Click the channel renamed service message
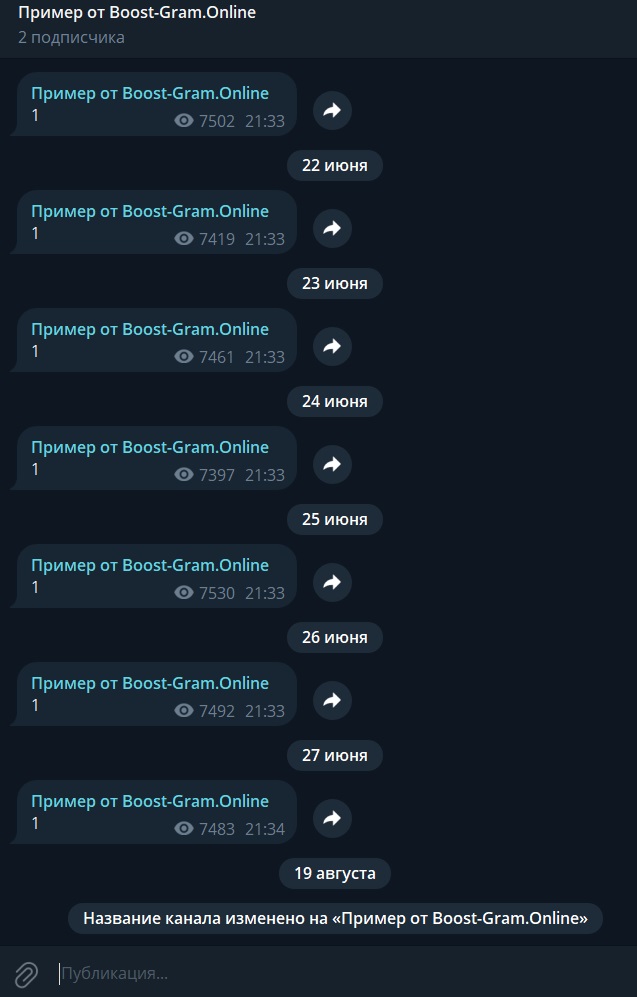This screenshot has width=637, height=997. (335, 919)
